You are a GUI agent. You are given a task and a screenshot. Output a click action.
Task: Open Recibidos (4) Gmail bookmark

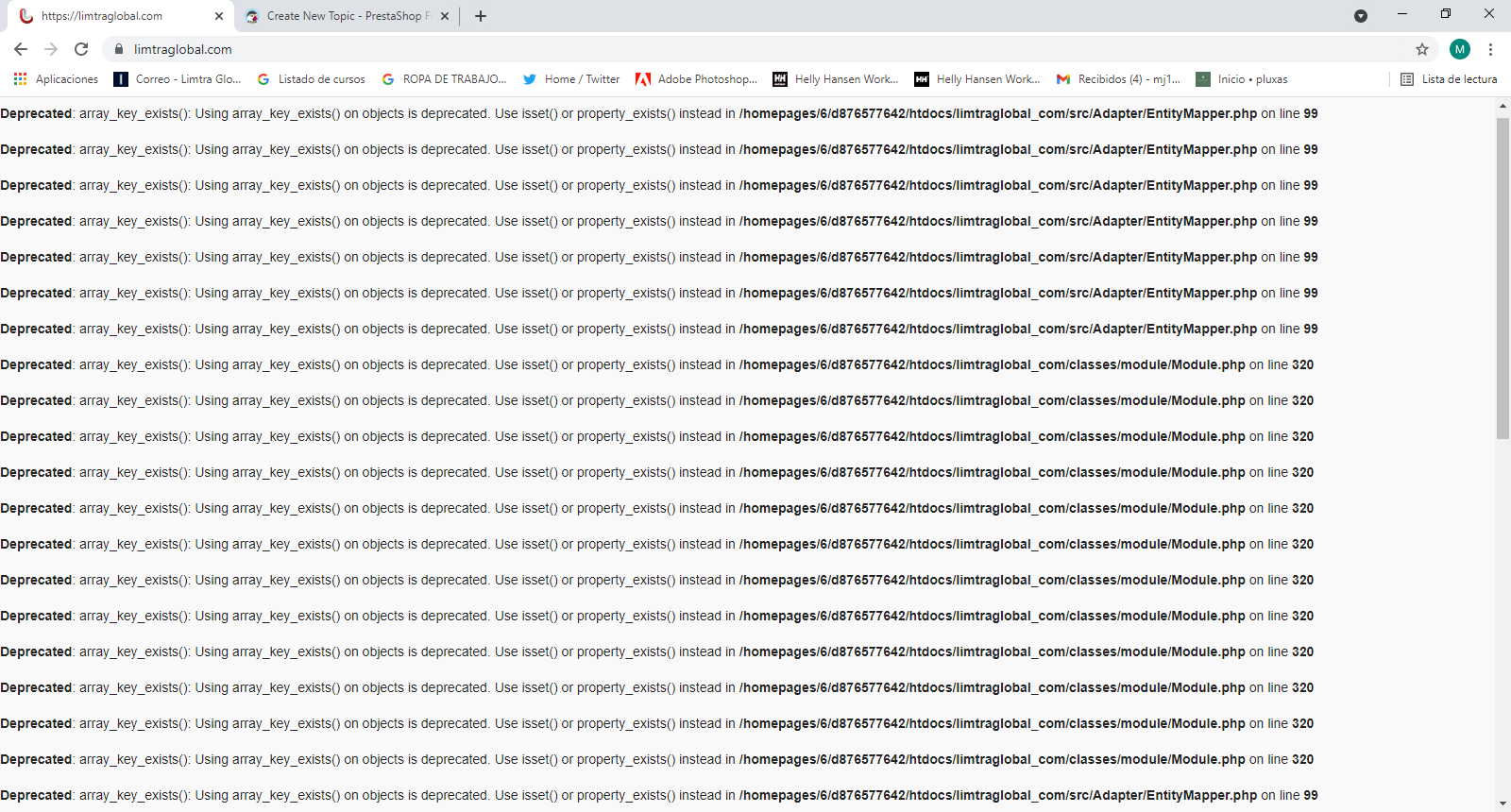(x=1119, y=79)
